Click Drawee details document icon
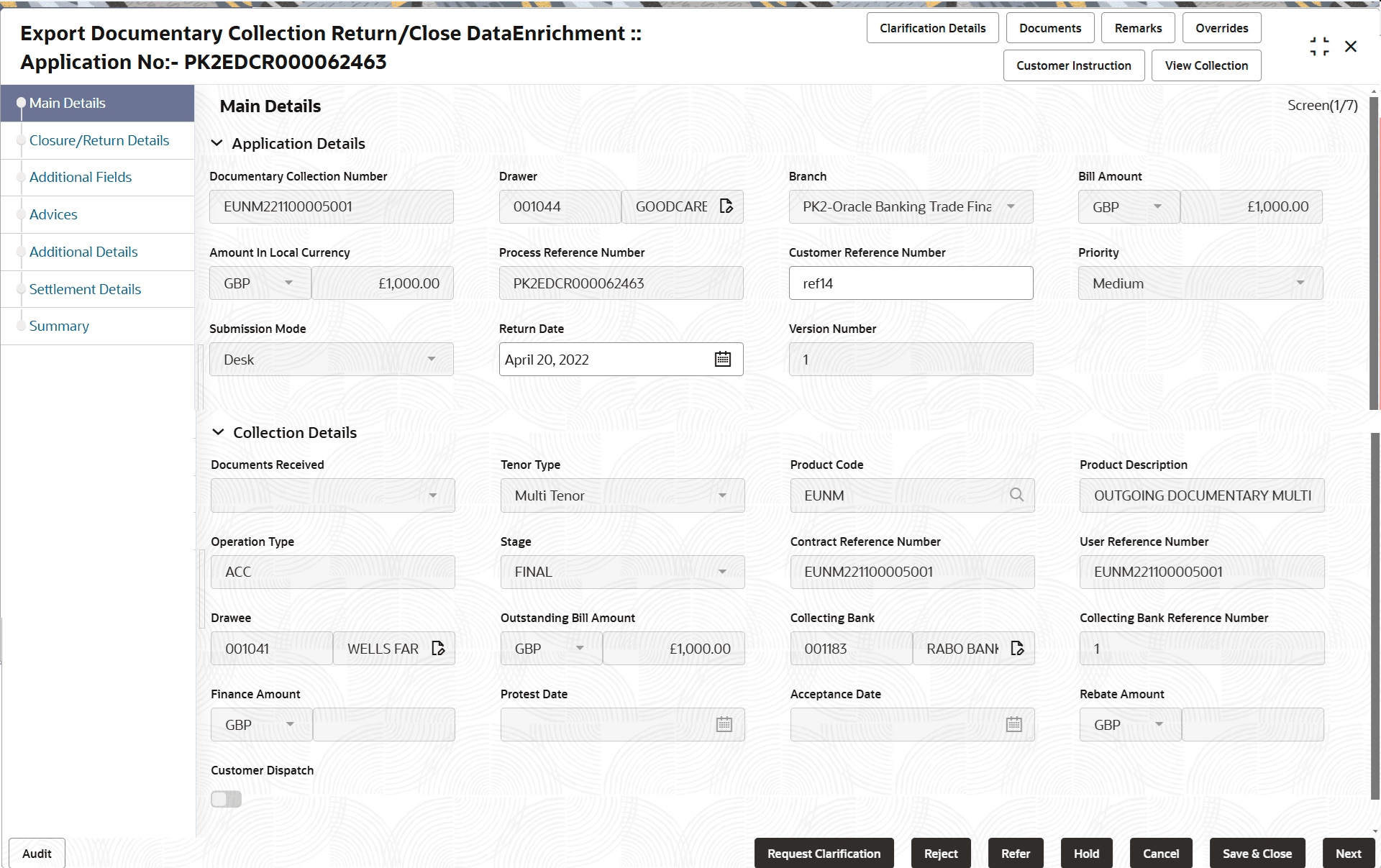Image resolution: width=1381 pixels, height=868 pixels. pyautogui.click(x=438, y=649)
